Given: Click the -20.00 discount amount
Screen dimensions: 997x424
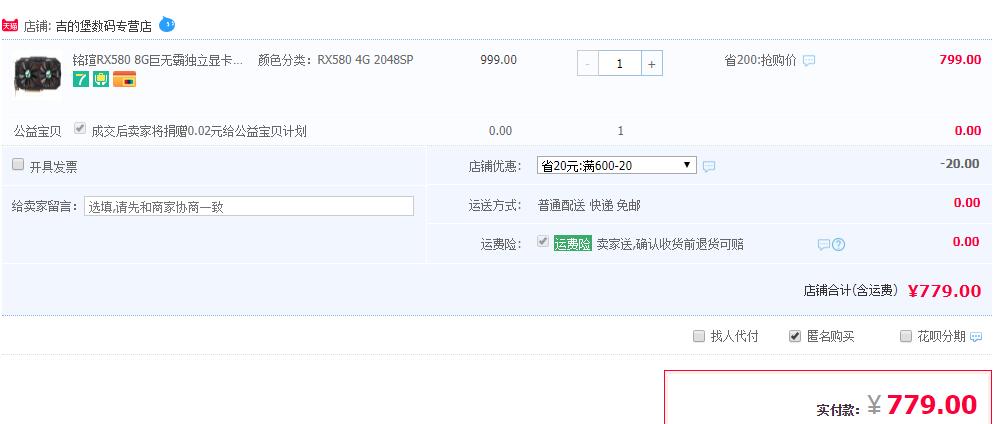Looking at the screenshot, I should tap(960, 164).
